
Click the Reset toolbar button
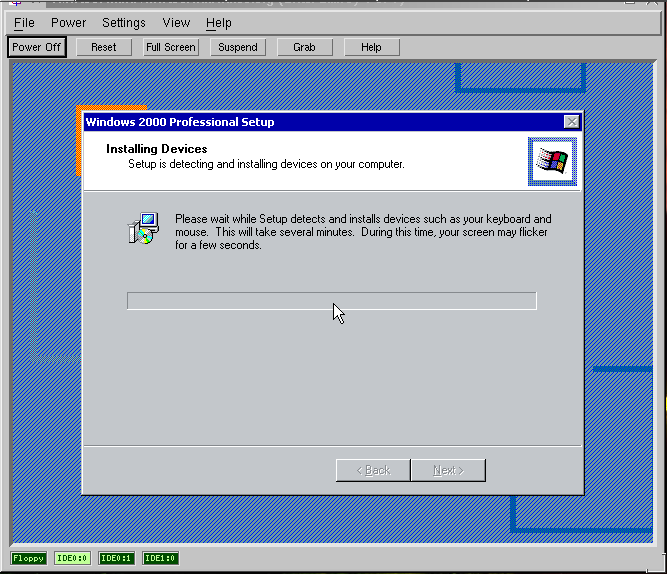(104, 47)
